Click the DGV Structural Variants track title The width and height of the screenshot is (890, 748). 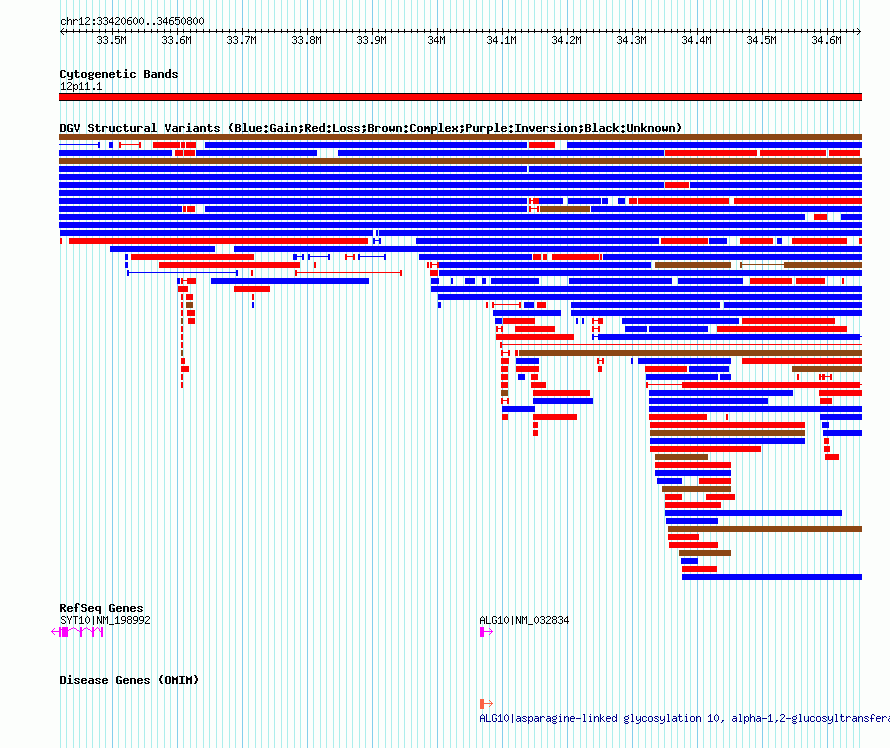point(370,128)
